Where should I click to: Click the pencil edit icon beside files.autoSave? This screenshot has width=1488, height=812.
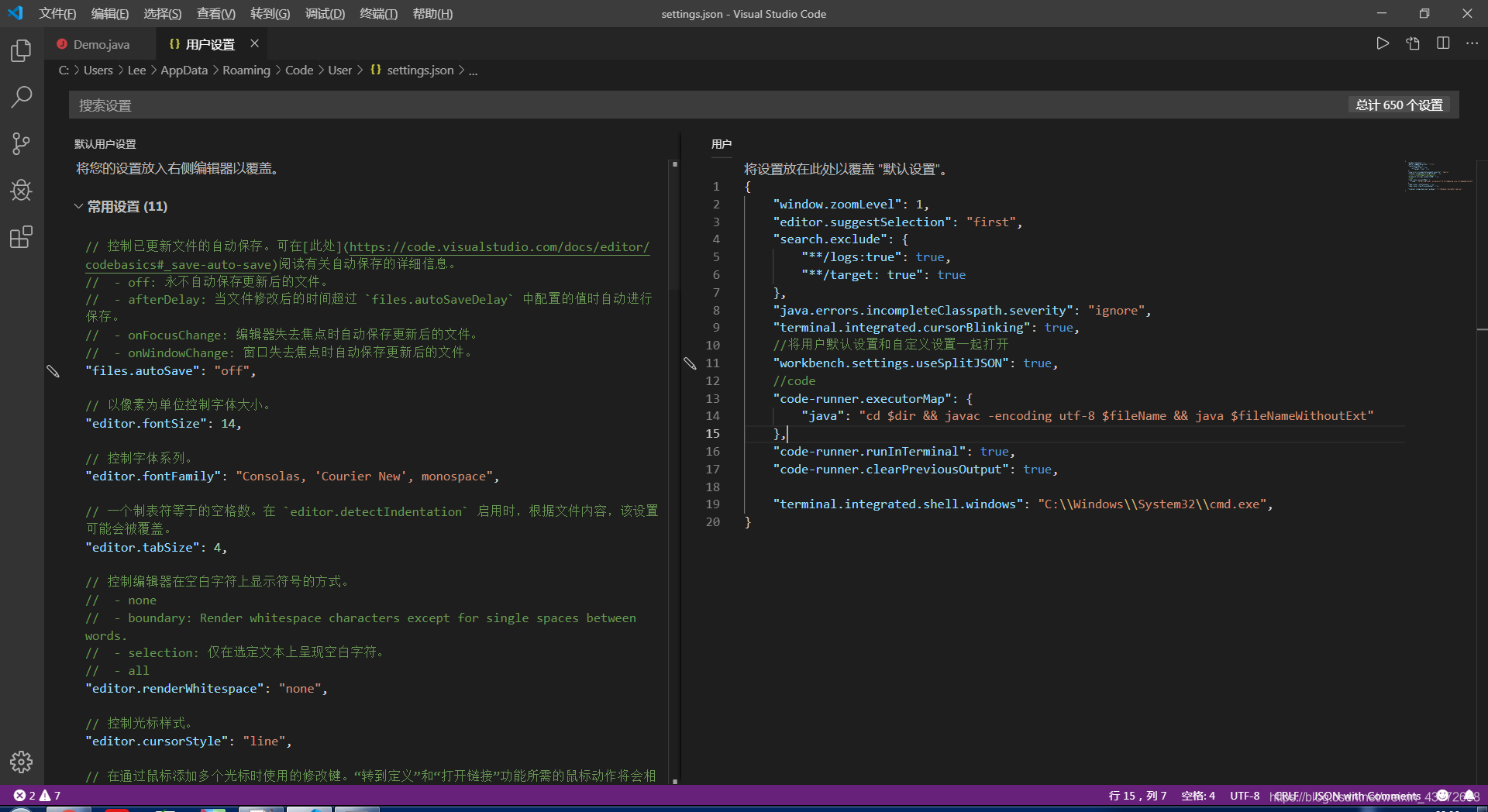coord(53,371)
